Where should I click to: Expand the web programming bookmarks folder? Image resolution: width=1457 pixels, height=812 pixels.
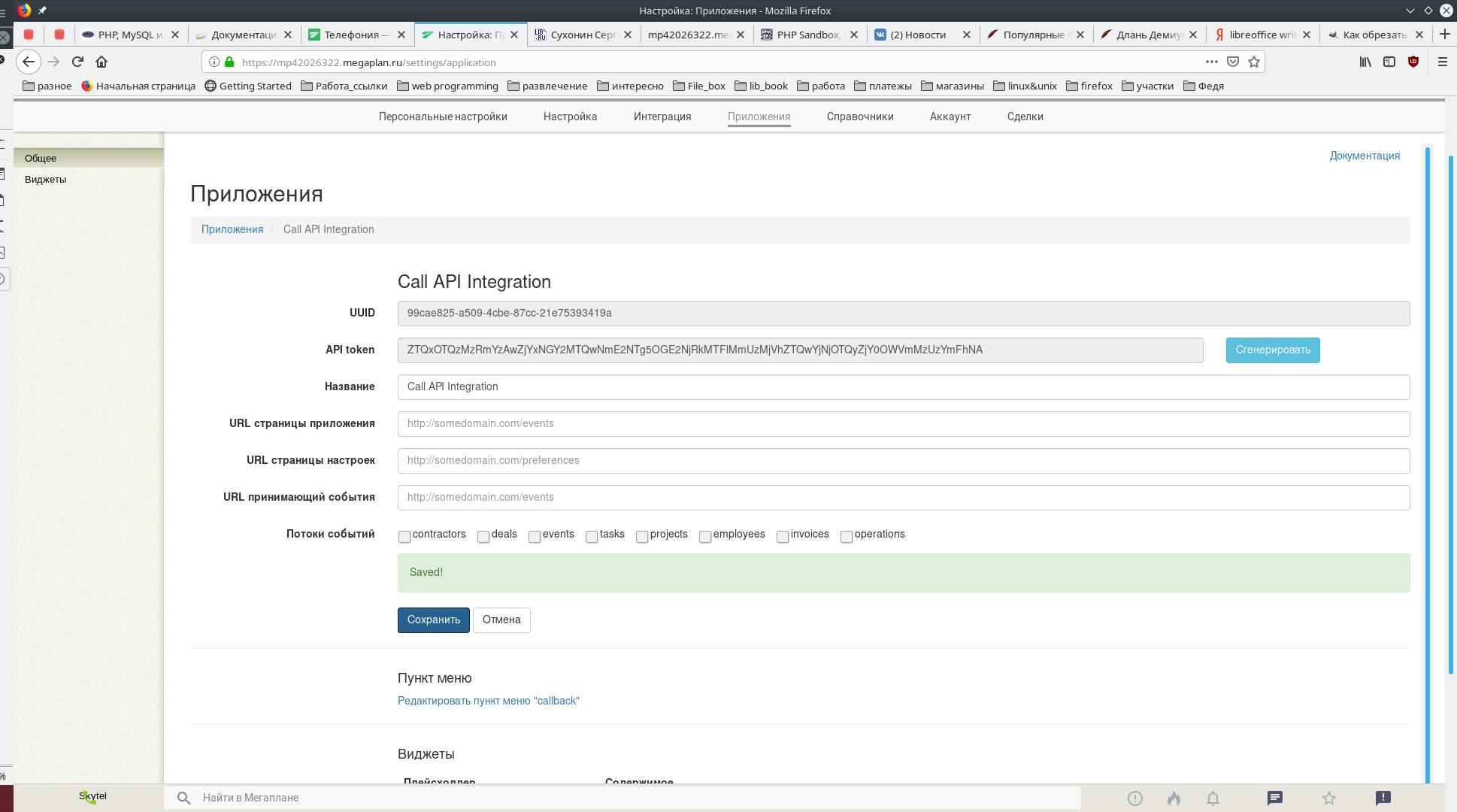(x=447, y=86)
